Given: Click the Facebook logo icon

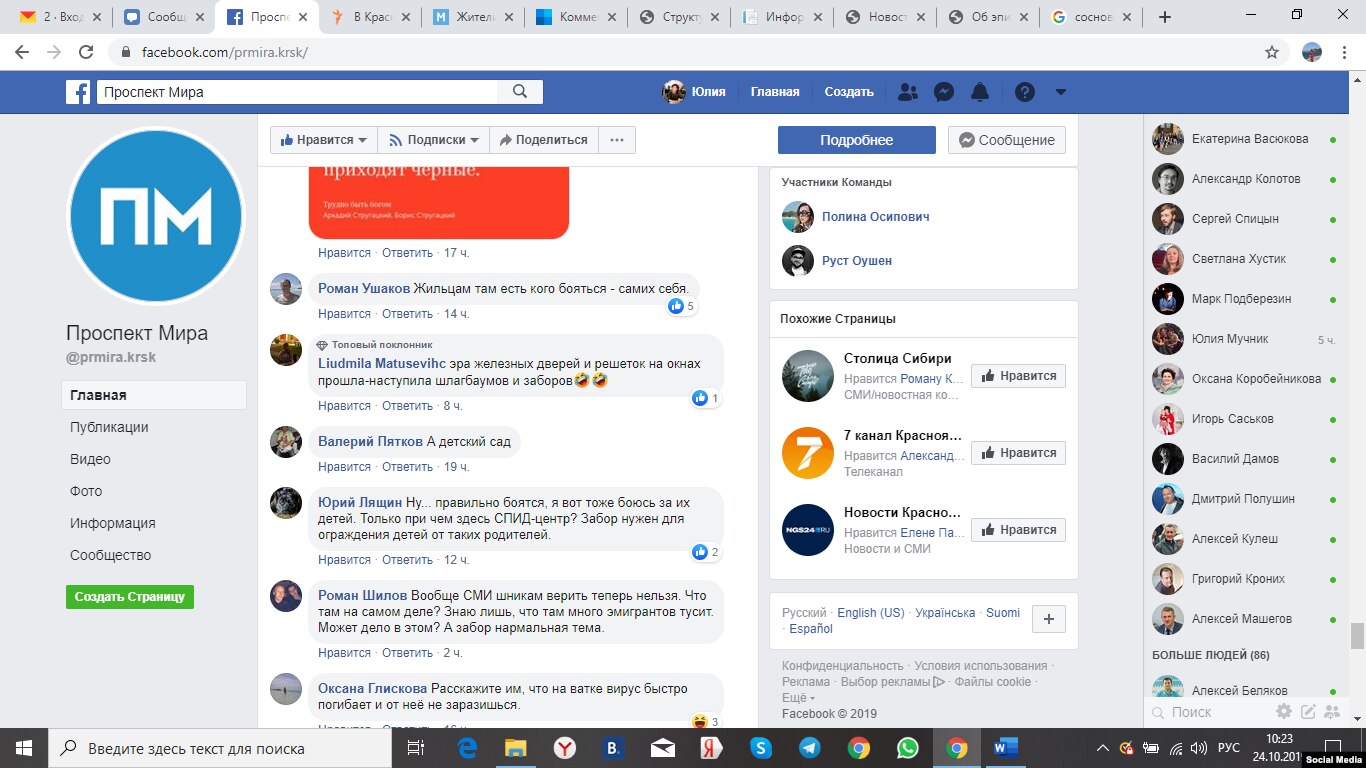Looking at the screenshot, I should (x=78, y=92).
